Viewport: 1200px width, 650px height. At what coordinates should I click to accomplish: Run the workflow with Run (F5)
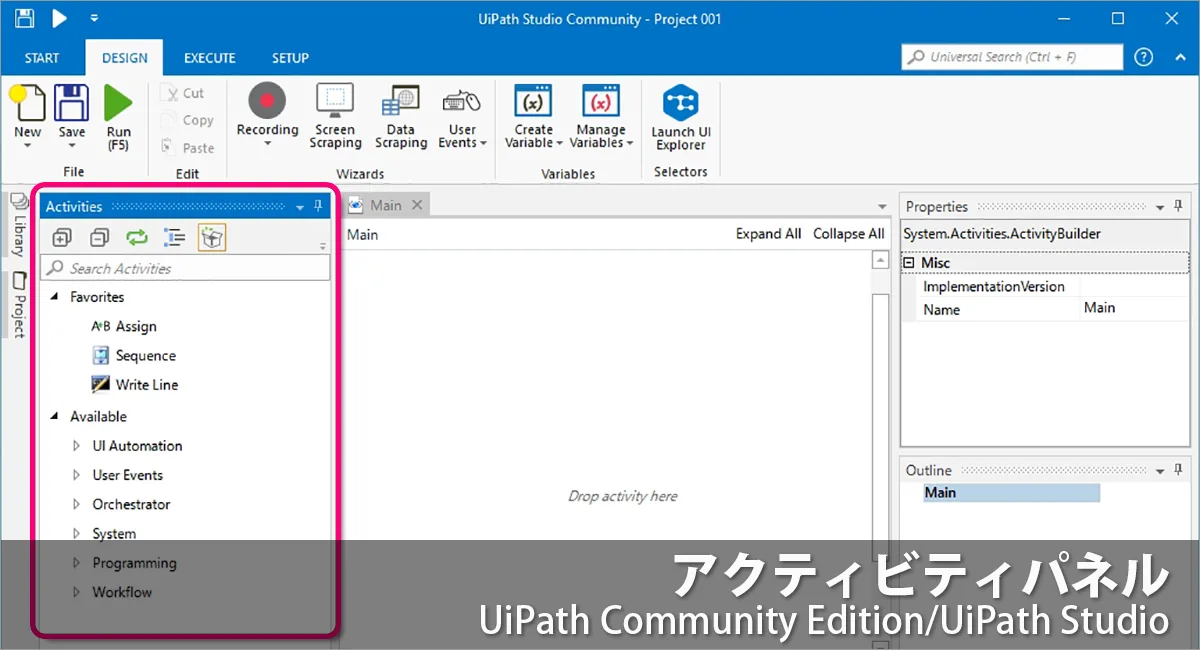[118, 117]
